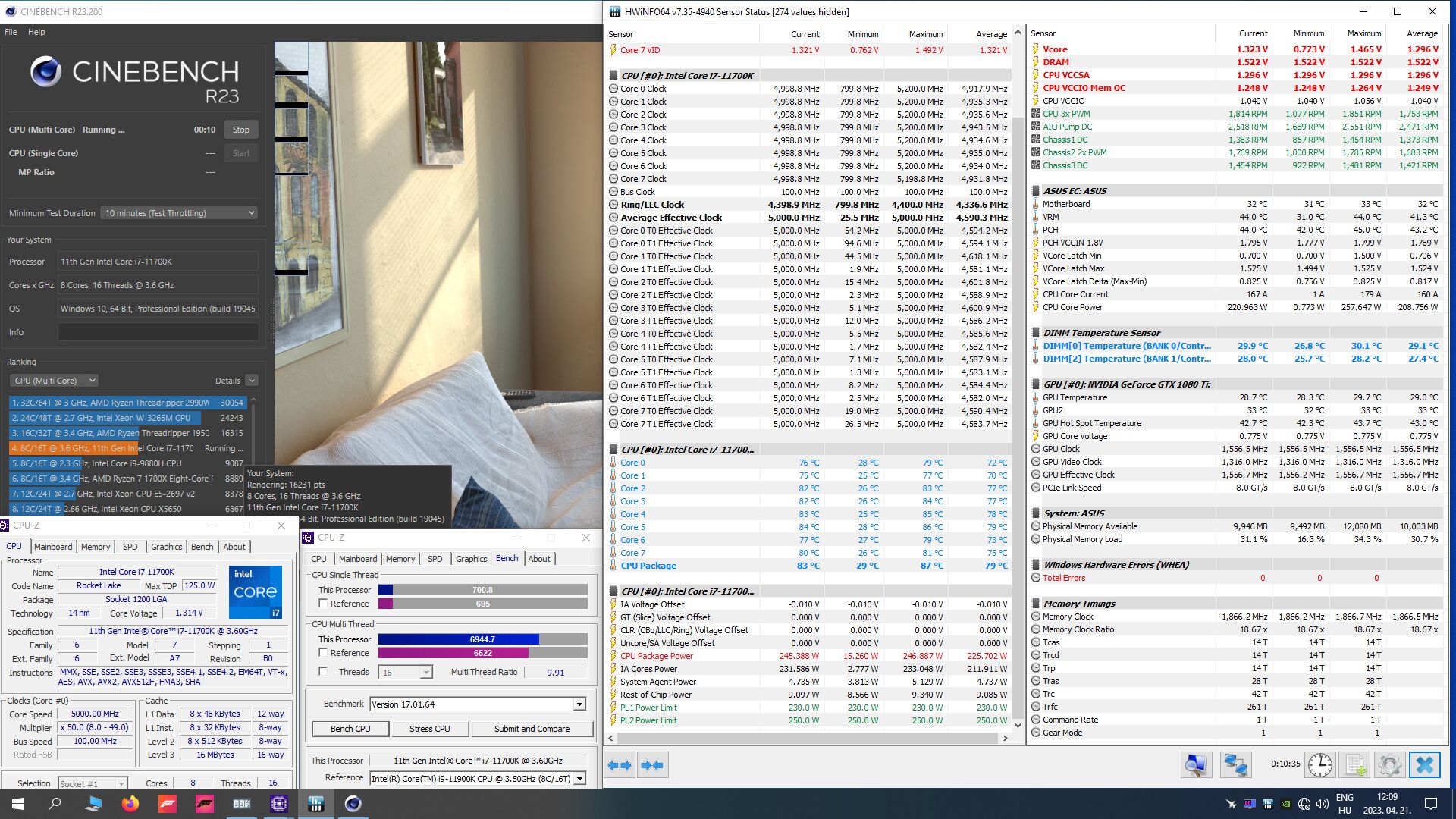Switch to CPU-Z purple chip taskbar icon
The height and width of the screenshot is (819, 1456).
tap(279, 804)
